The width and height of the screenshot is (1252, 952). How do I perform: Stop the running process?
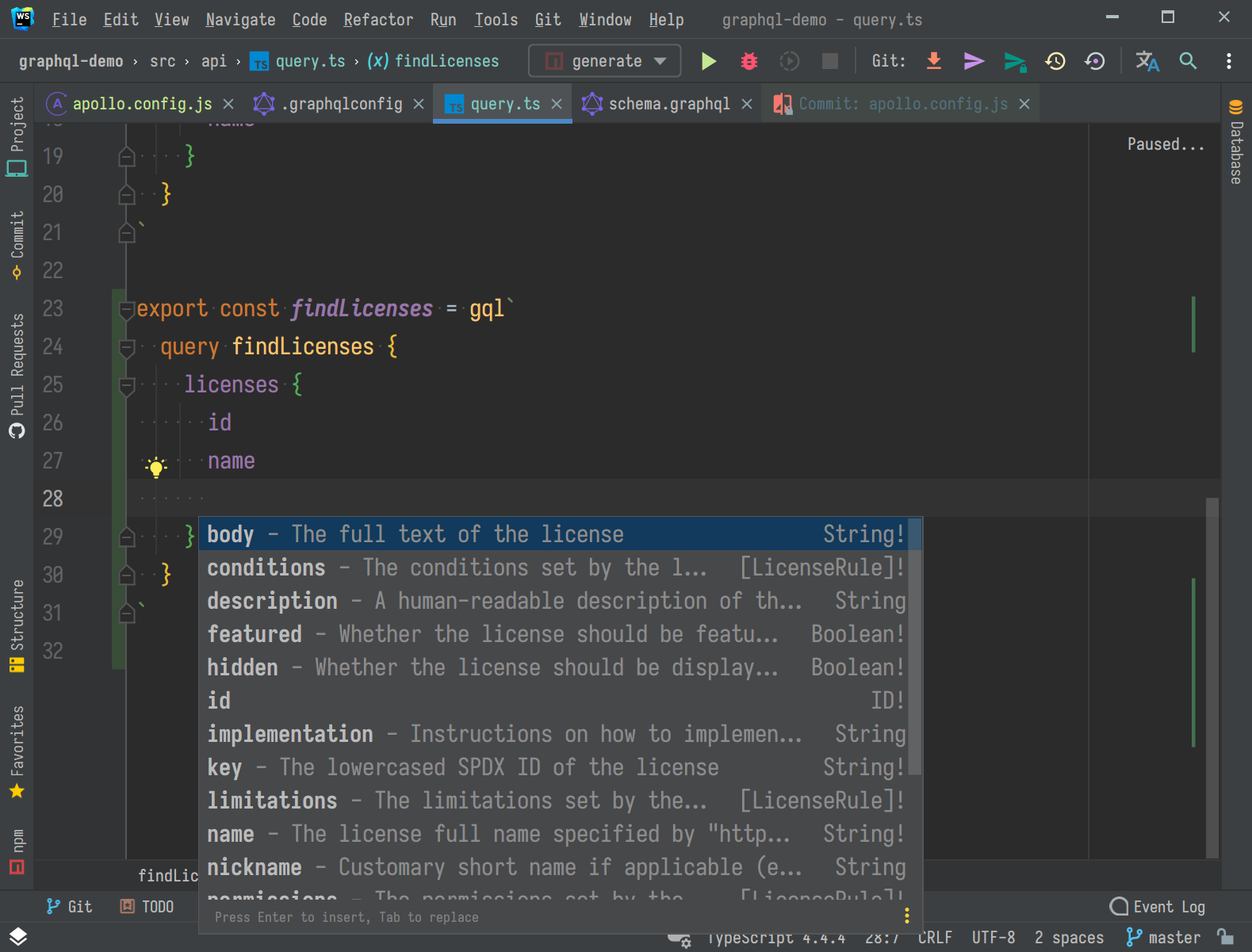point(829,61)
